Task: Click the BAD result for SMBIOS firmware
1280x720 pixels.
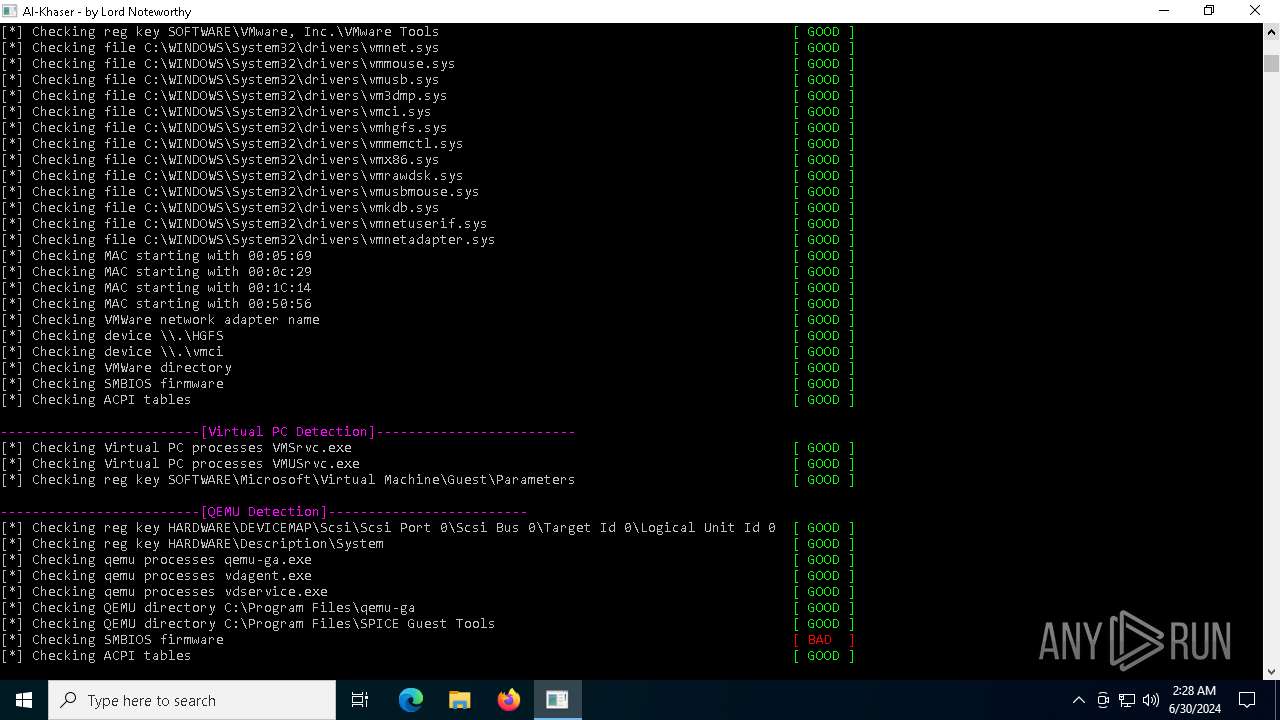Action: click(x=823, y=640)
